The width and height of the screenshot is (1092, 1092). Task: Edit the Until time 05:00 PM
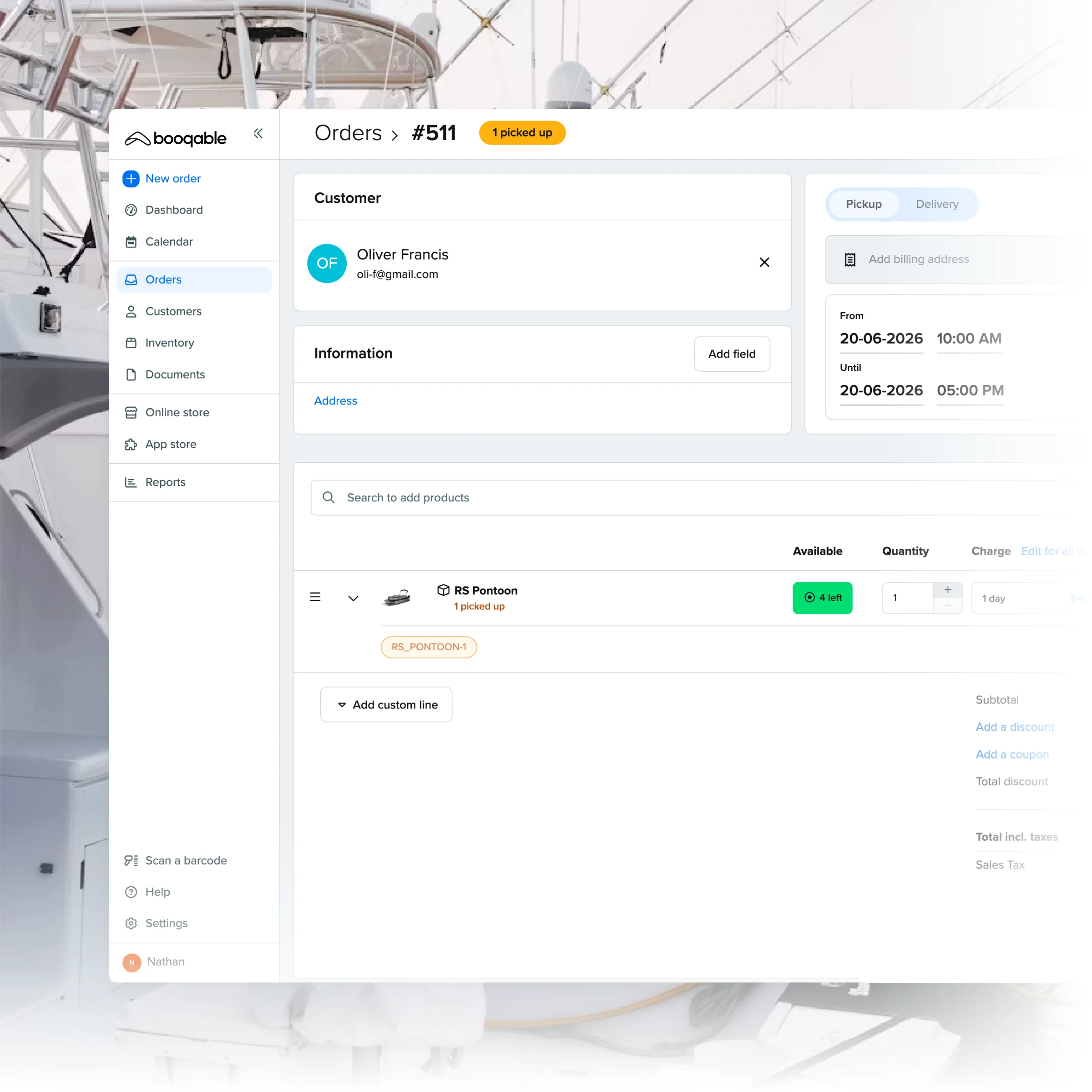click(970, 390)
